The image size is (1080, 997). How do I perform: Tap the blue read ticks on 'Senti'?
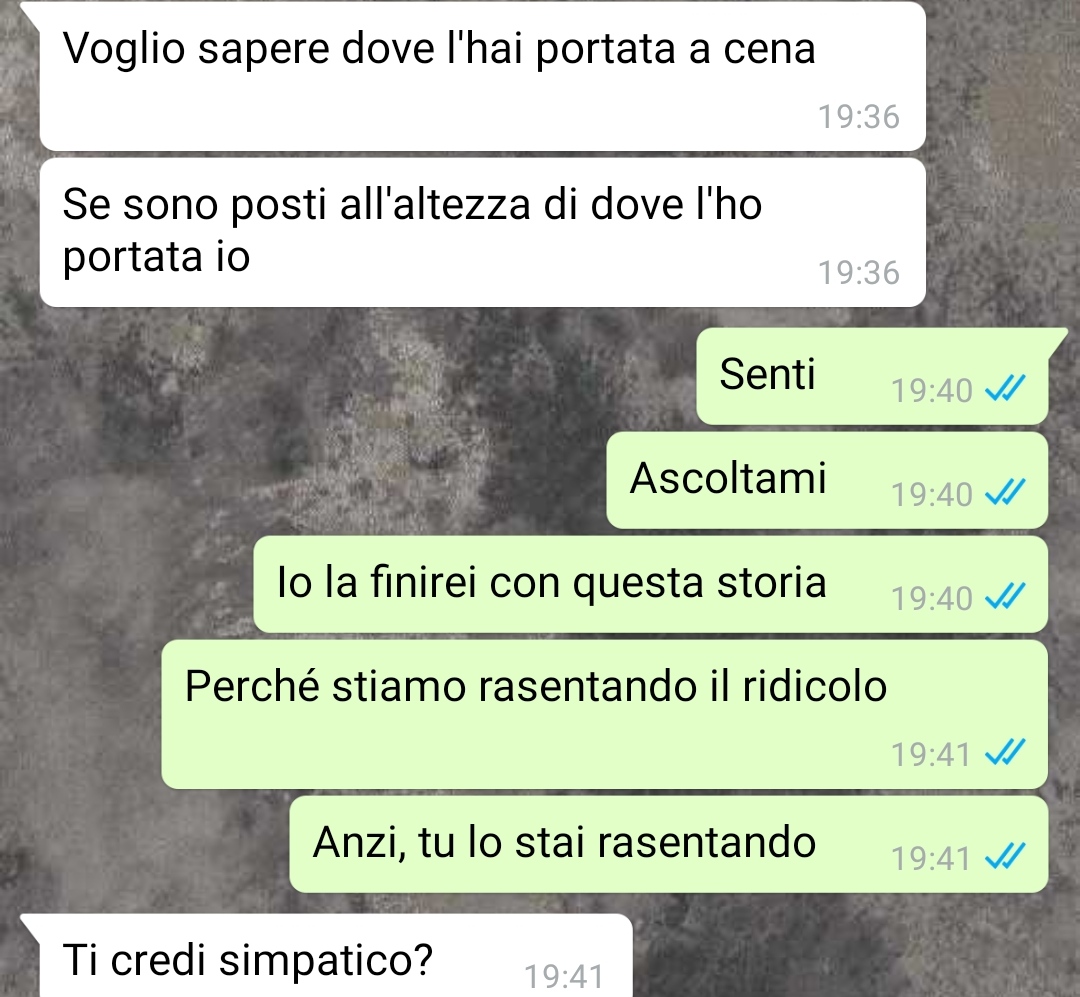(1006, 389)
